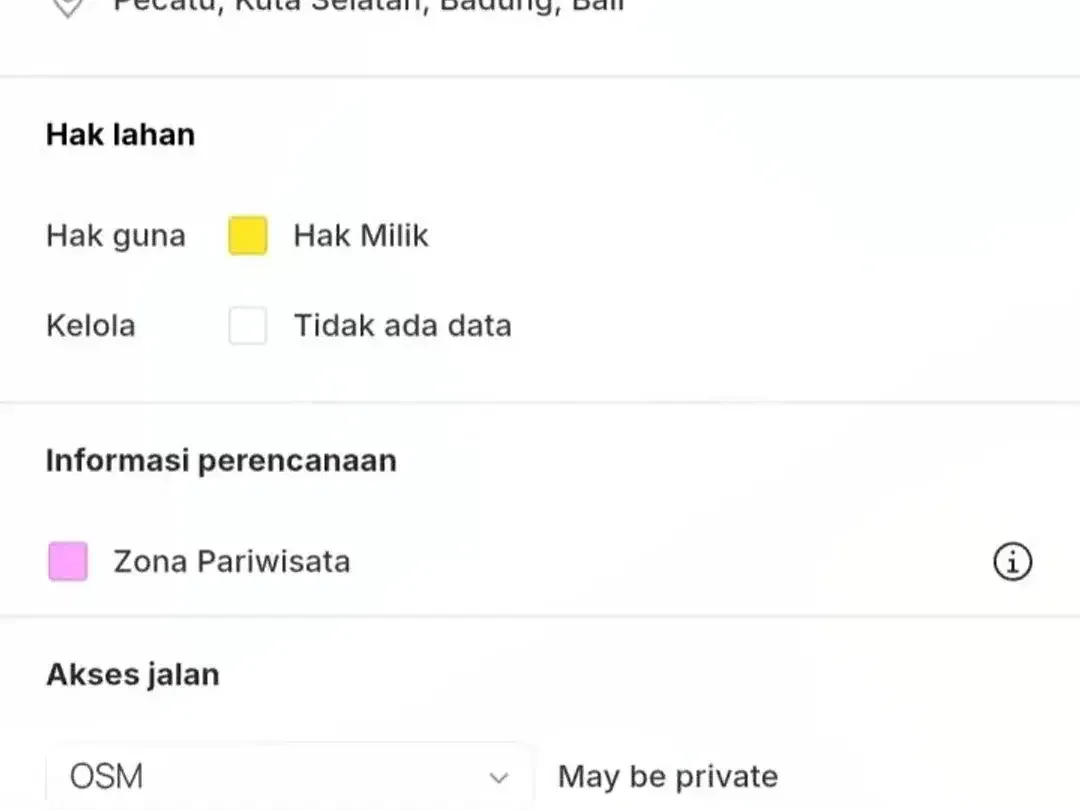Click the empty white Kelola swatch
Viewport: 1080px width, 810px height.
coord(248,326)
